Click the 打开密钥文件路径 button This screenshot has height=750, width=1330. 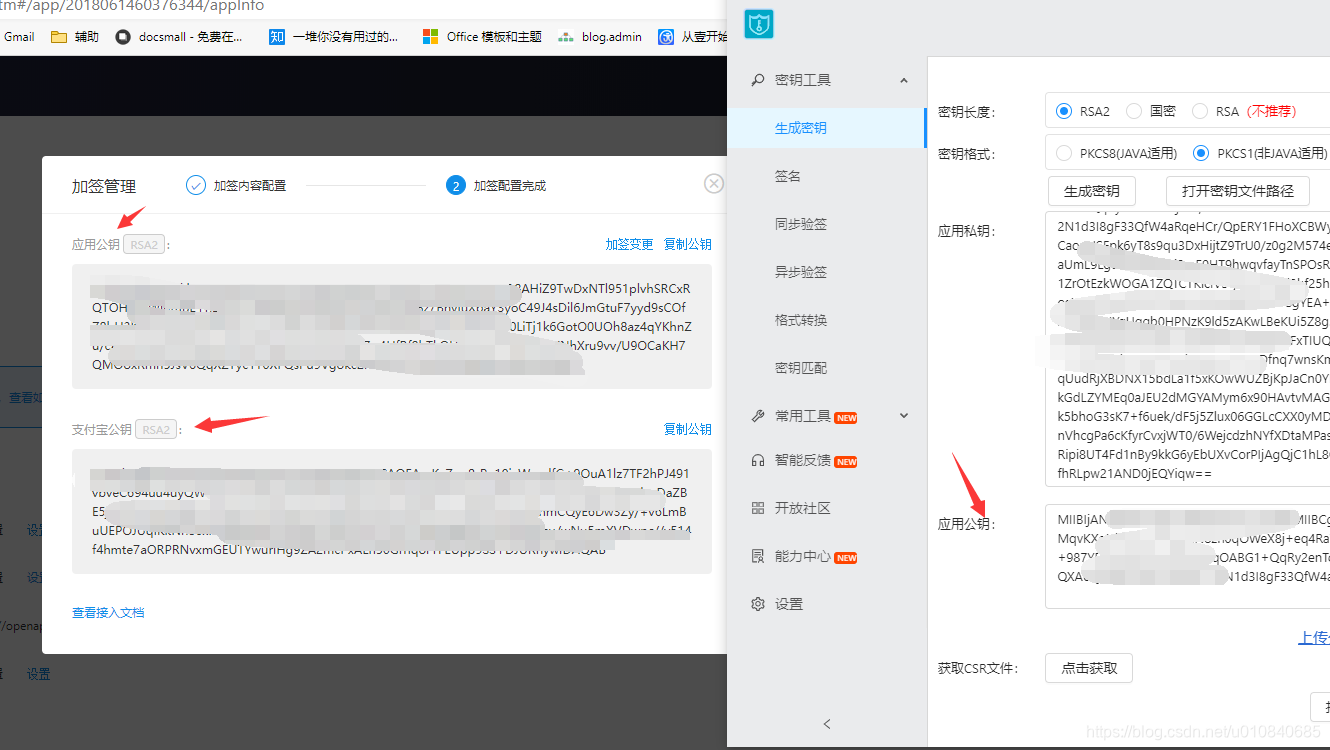(1238, 191)
